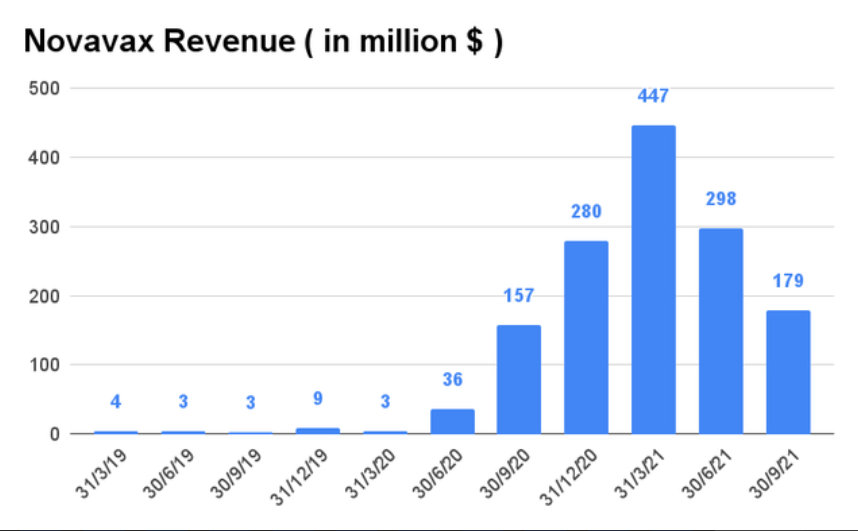
Task: Click the 30/6/19 axis label
Action: pos(169,474)
